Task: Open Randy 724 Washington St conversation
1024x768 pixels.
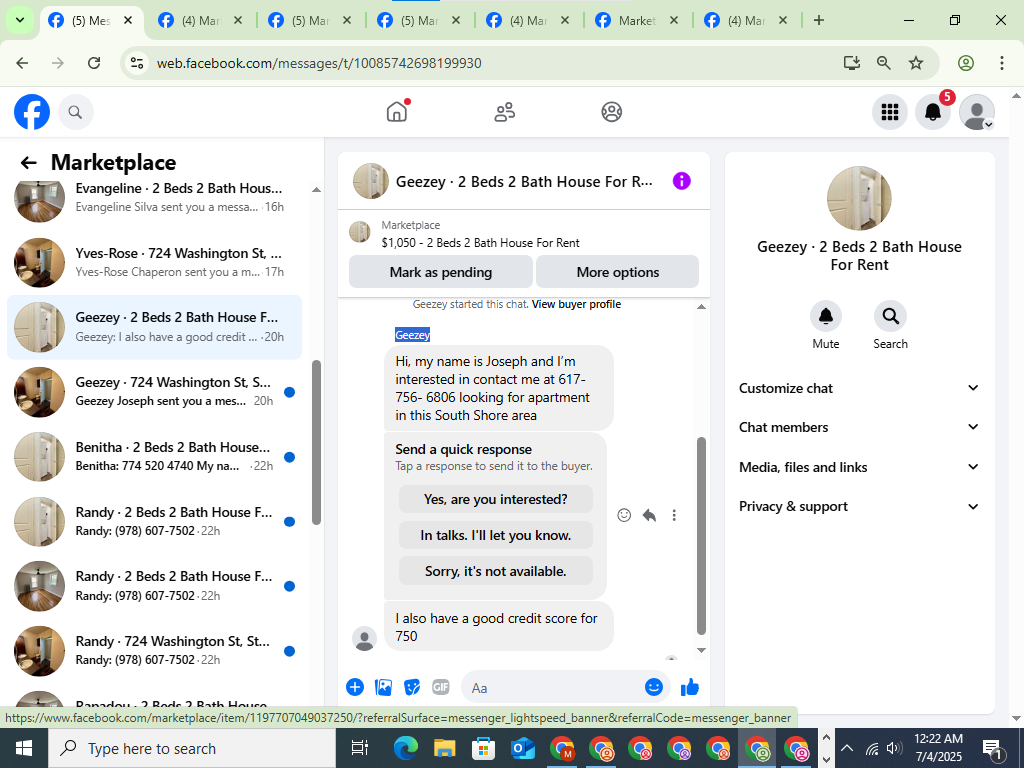Action: point(155,650)
